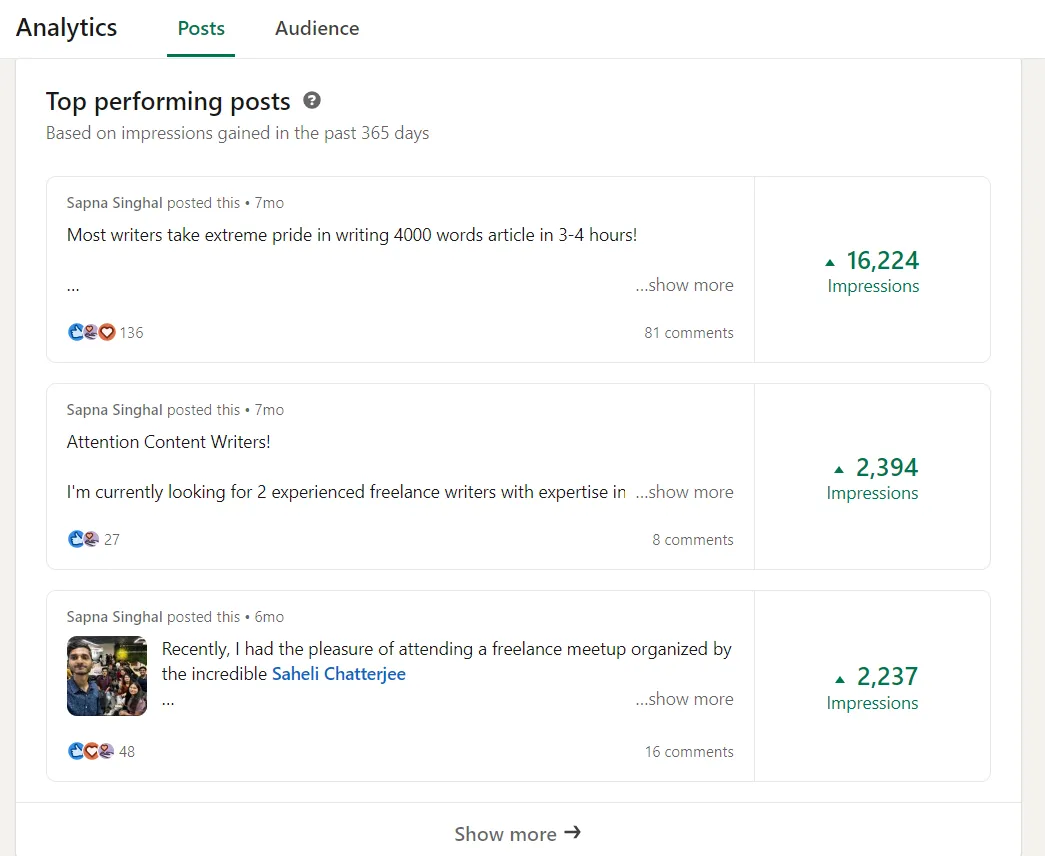This screenshot has height=856, width=1045.
Task: Open 8 comments link
Action: click(x=692, y=539)
